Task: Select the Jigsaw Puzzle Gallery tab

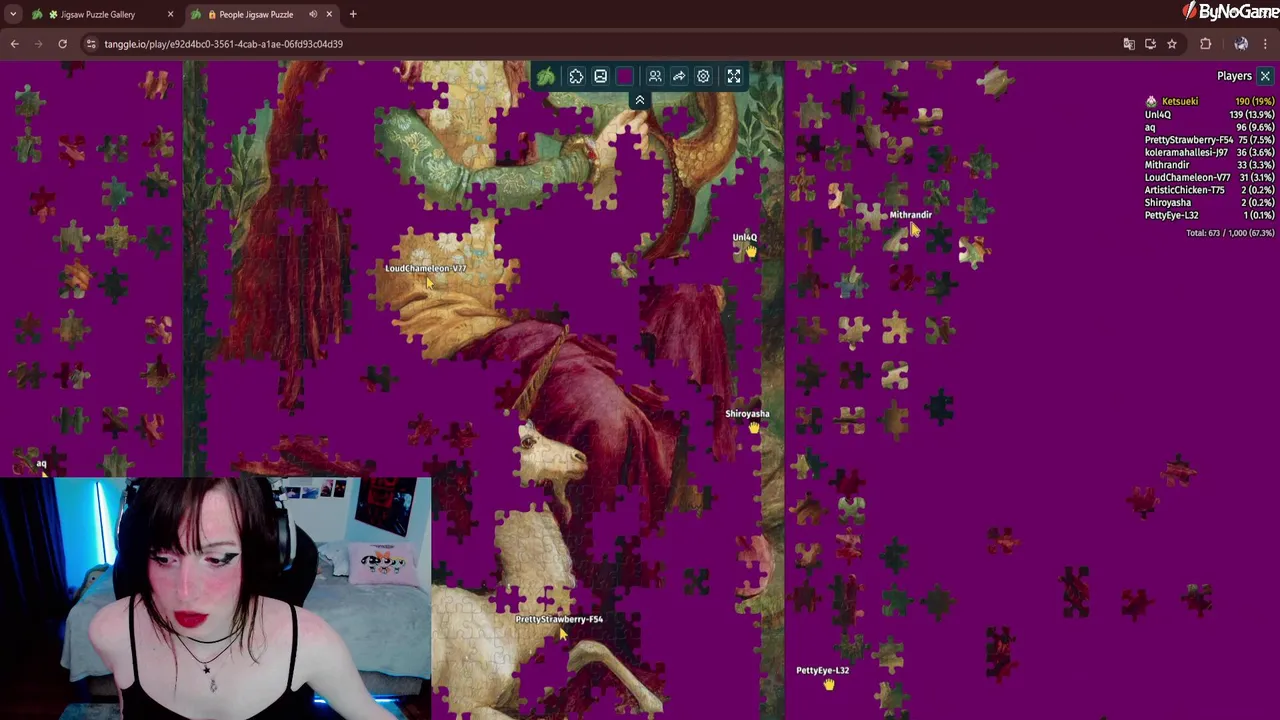Action: (x=103, y=14)
